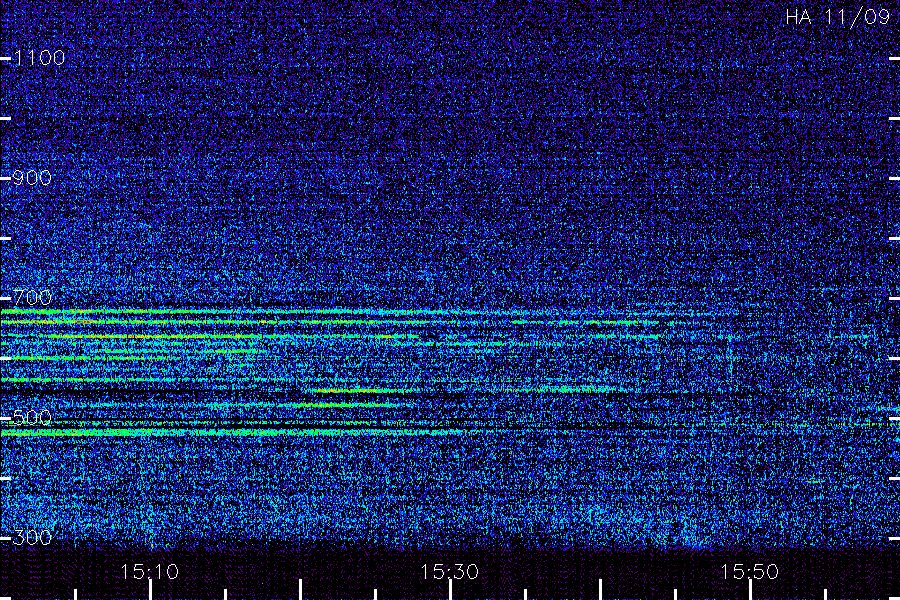Click the 300 frequency axis label

click(x=32, y=537)
